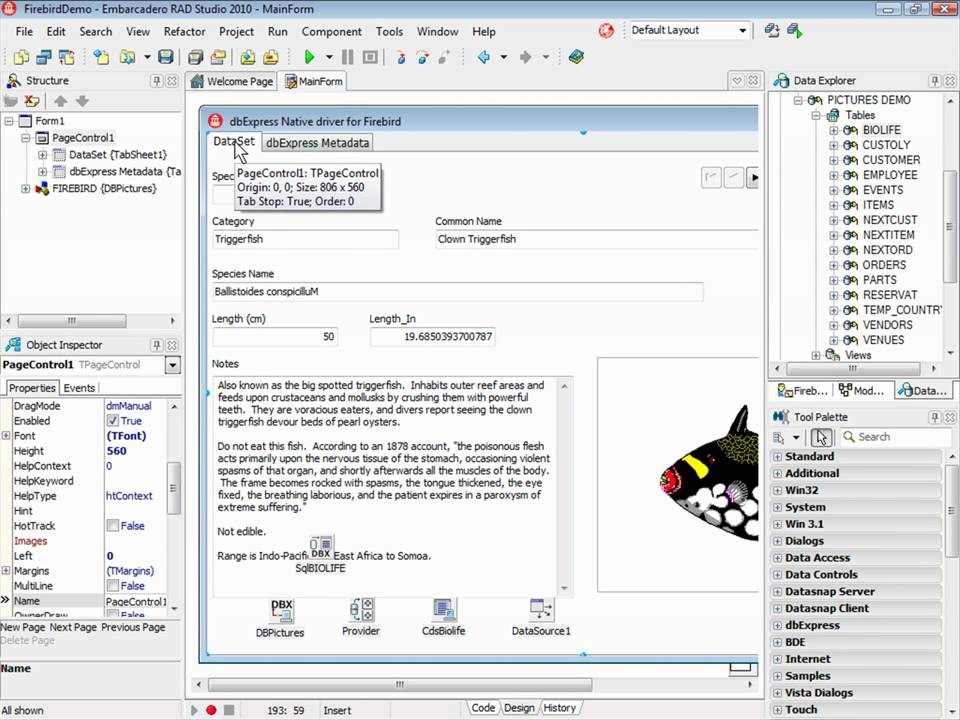Select the CUSTOMER table in Data Explorer
960x720 pixels.
(x=891, y=160)
